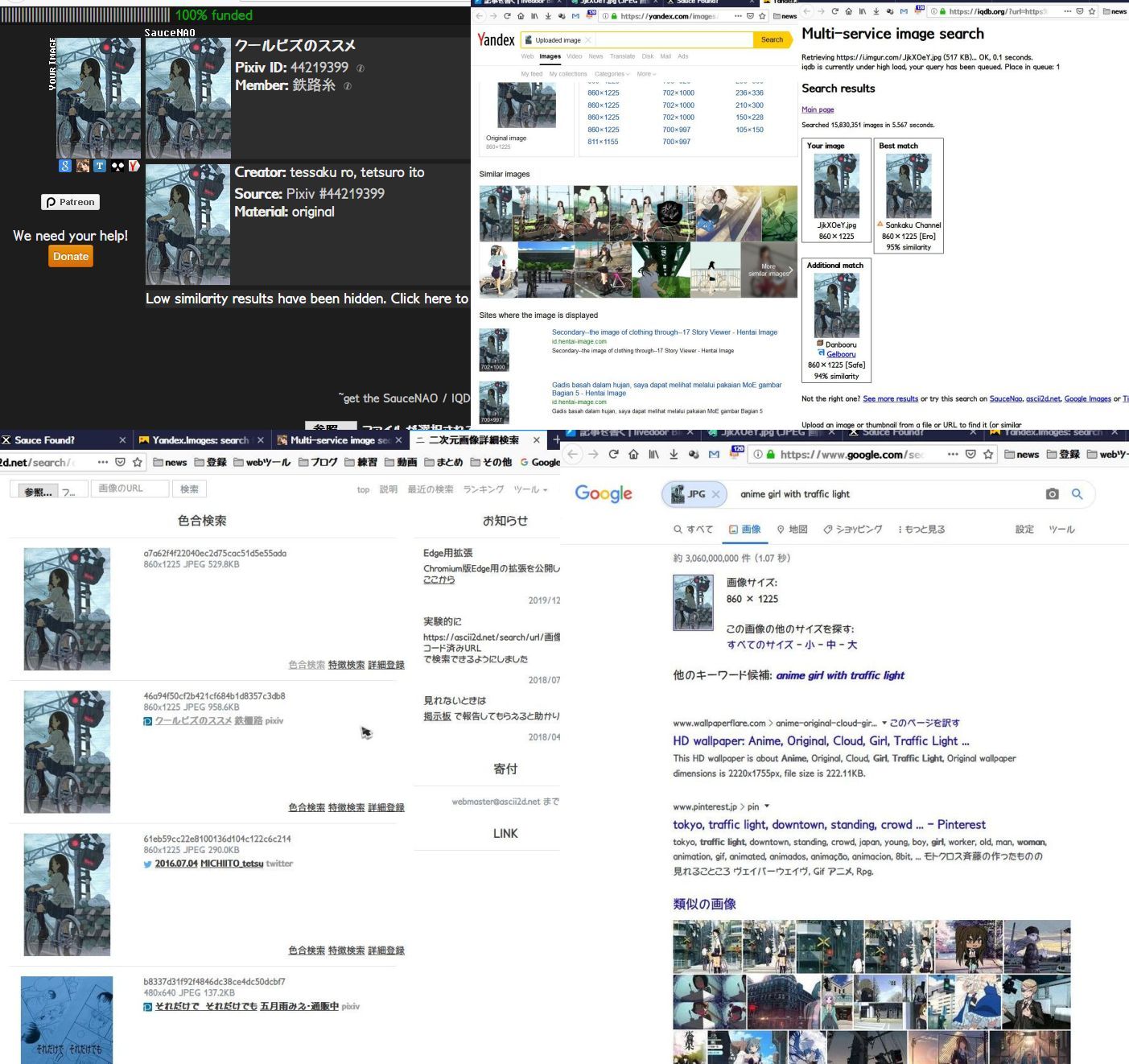The image size is (1129, 1064).
Task: Click the orange Donate button on SauceNAO
Action: 71,257
